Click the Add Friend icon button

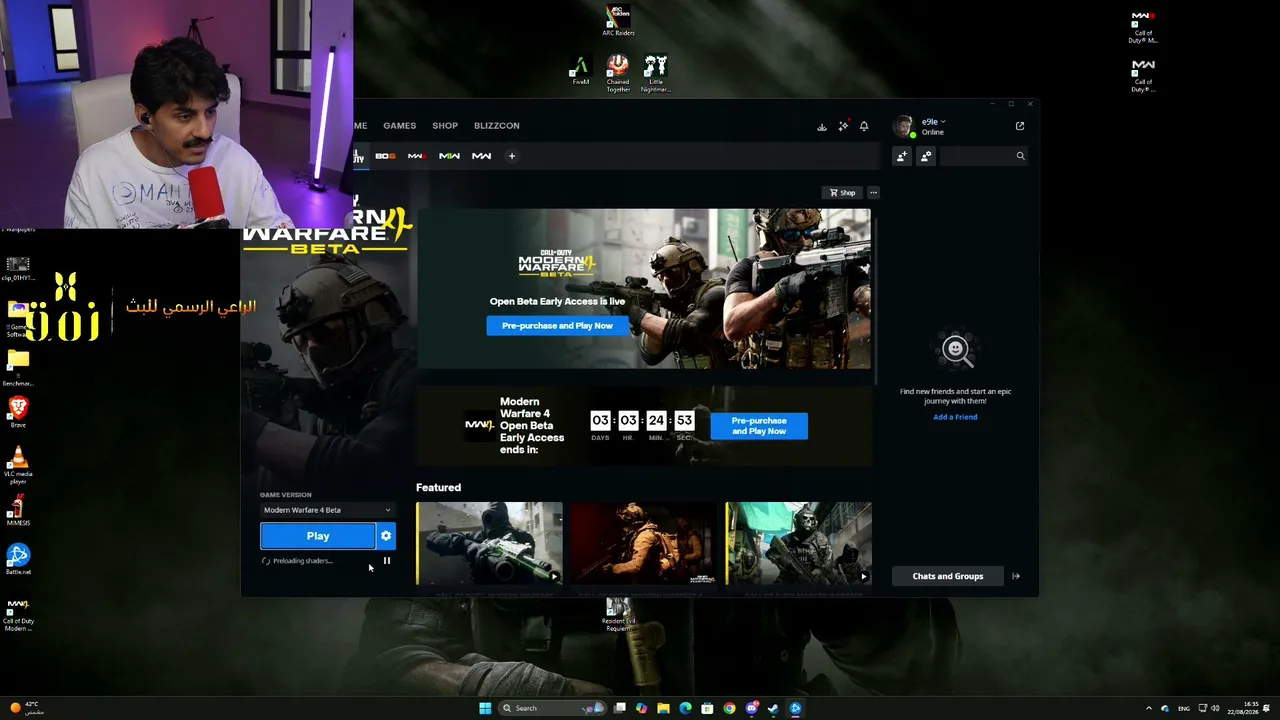pyautogui.click(x=902, y=156)
